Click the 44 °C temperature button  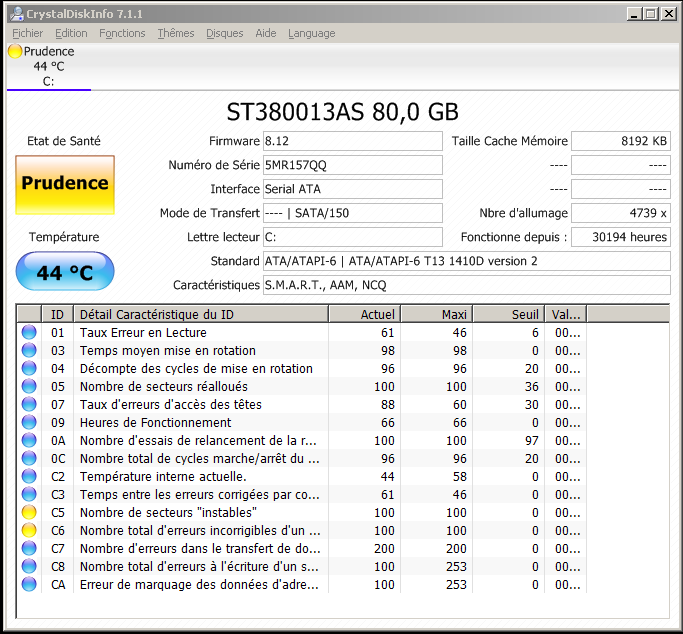[x=65, y=271]
